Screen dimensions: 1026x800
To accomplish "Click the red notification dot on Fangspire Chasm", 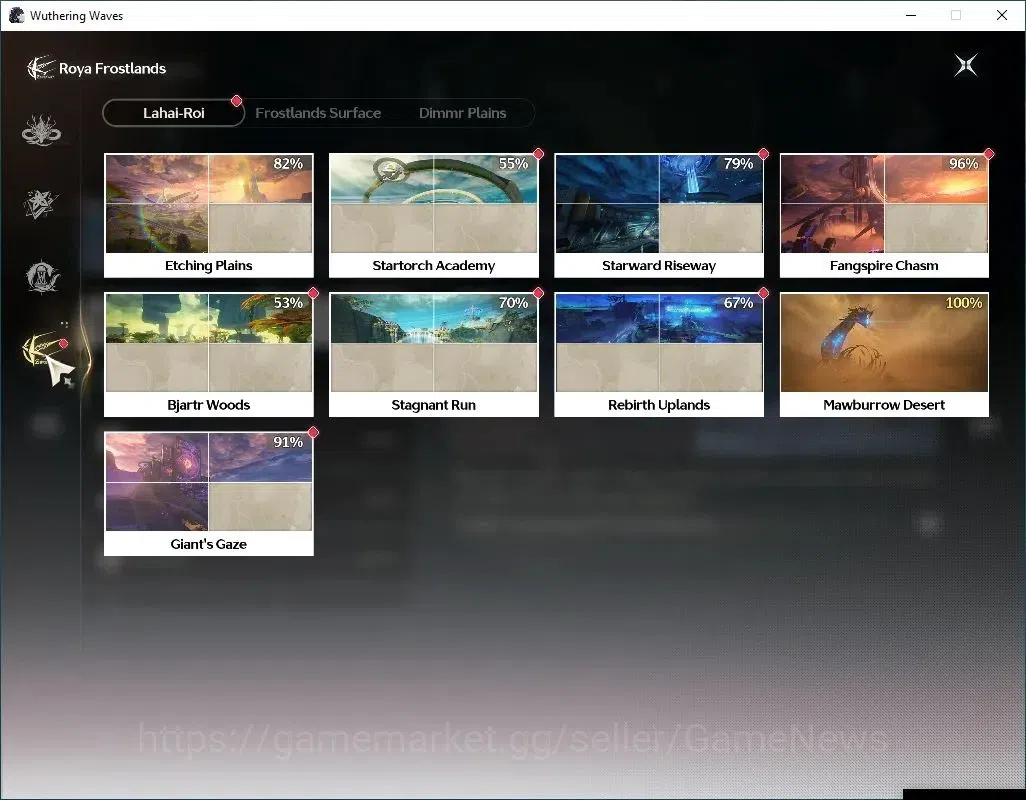I will [x=989, y=154].
